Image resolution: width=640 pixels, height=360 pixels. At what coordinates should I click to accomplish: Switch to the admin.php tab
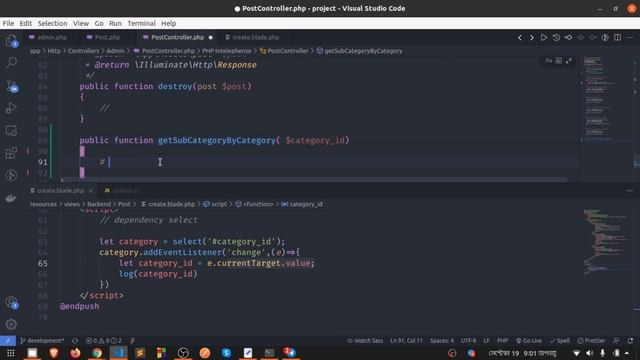pos(48,37)
